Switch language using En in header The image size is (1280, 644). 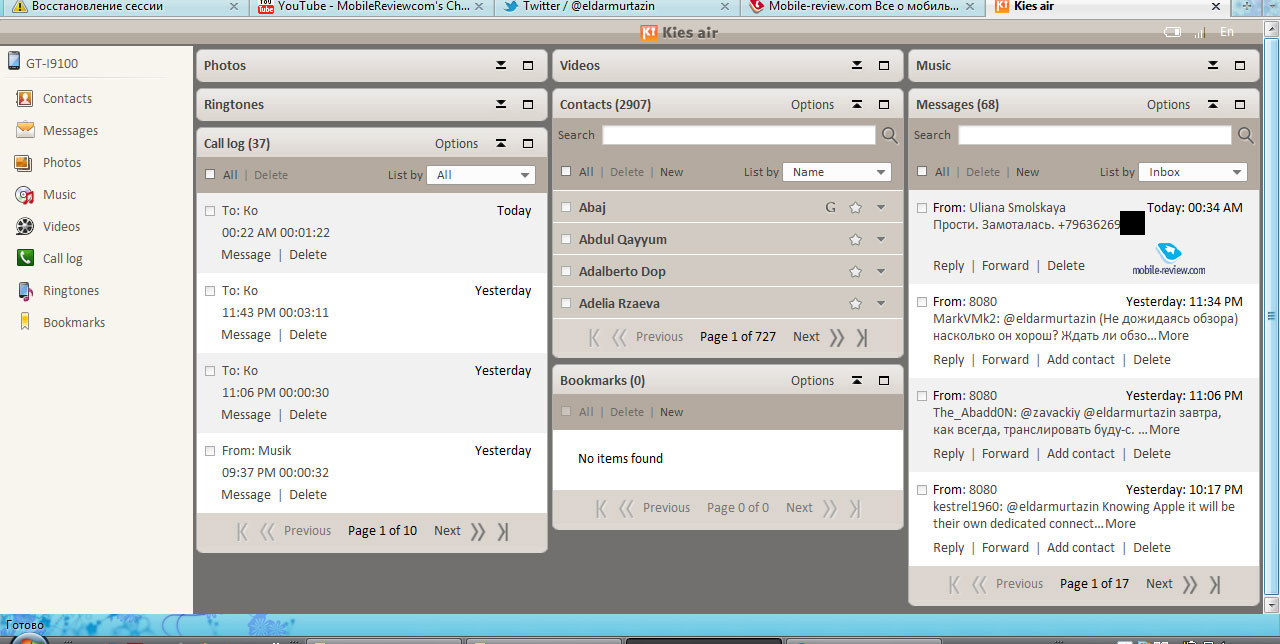1227,32
